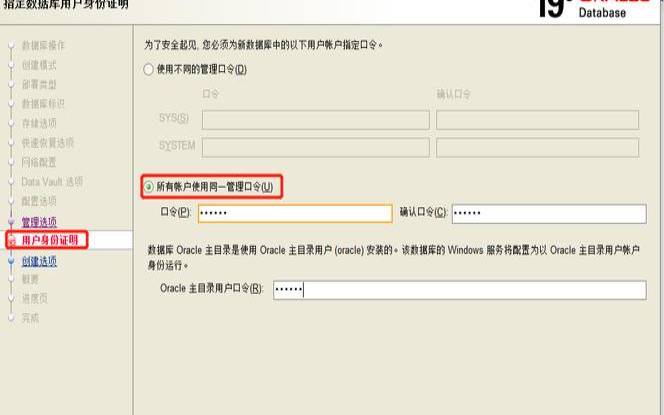This screenshot has height=415, width=664.
Task: Focus the Oracle 主目录用户口令(R) field
Action: click(x=459, y=290)
